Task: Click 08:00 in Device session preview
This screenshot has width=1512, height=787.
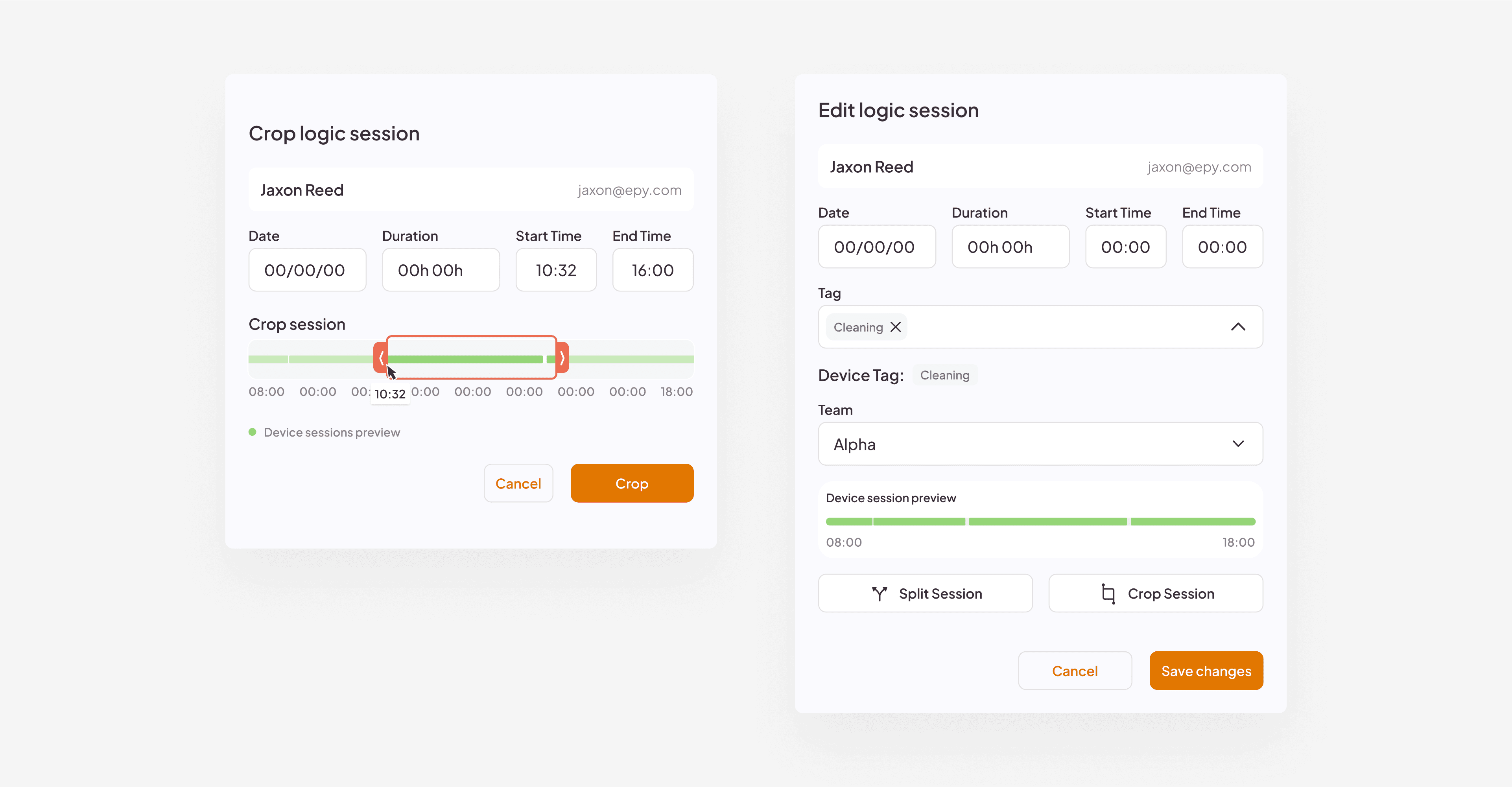Action: click(x=843, y=542)
